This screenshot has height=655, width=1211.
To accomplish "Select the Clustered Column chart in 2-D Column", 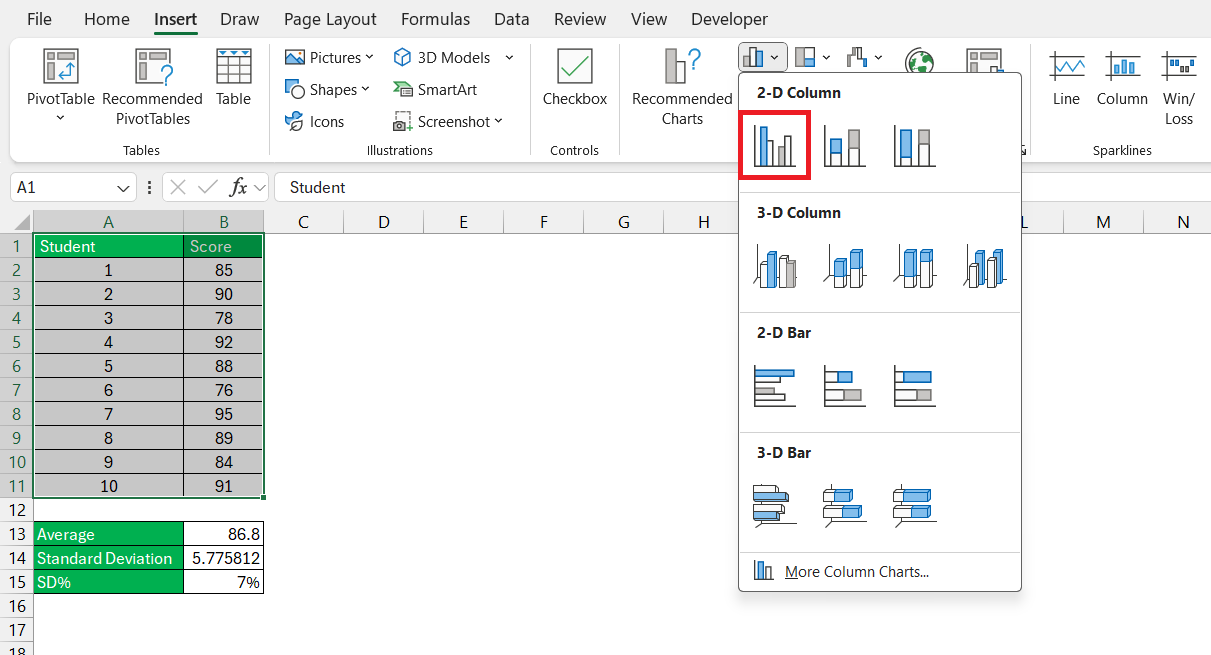I will [x=774, y=146].
